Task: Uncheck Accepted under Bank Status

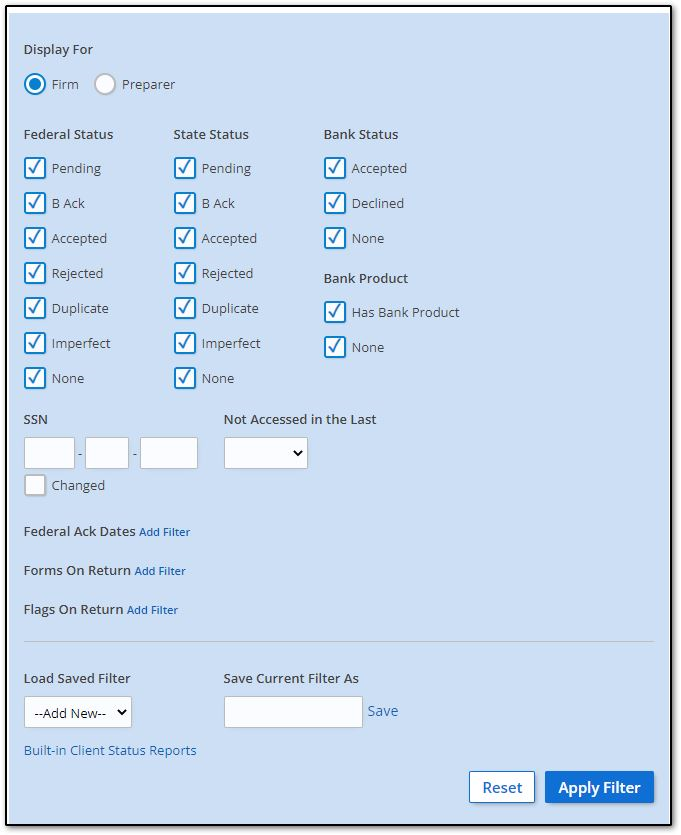Action: click(x=334, y=168)
